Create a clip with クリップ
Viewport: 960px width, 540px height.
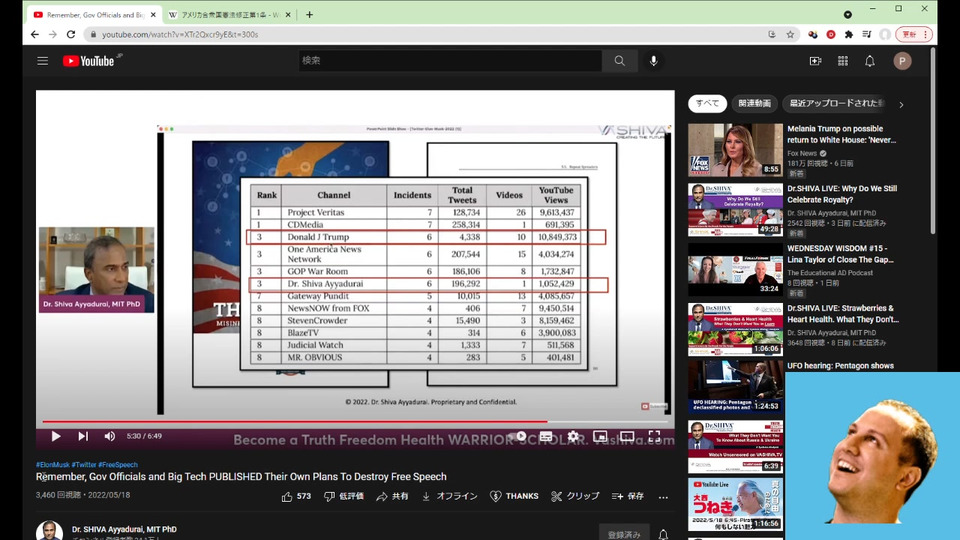tap(575, 497)
